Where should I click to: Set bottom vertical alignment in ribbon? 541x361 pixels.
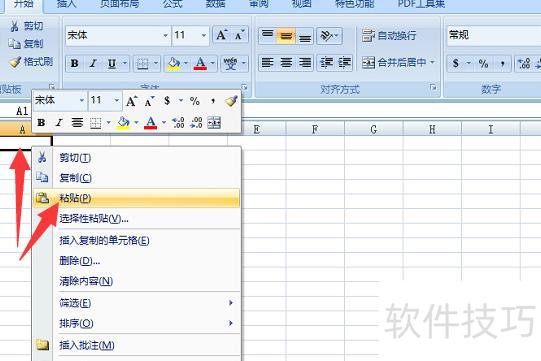click(305, 36)
